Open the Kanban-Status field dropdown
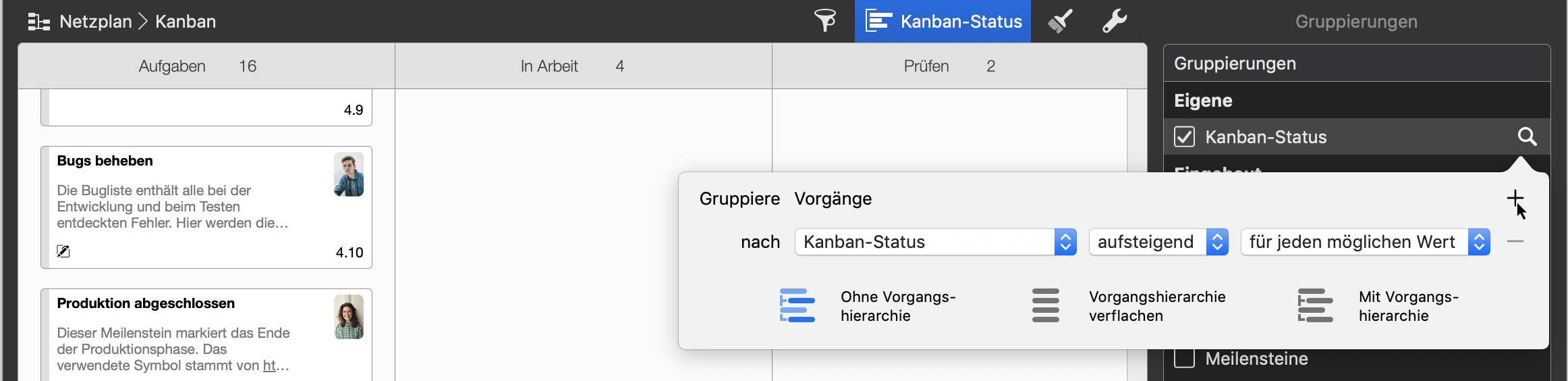 click(x=935, y=242)
